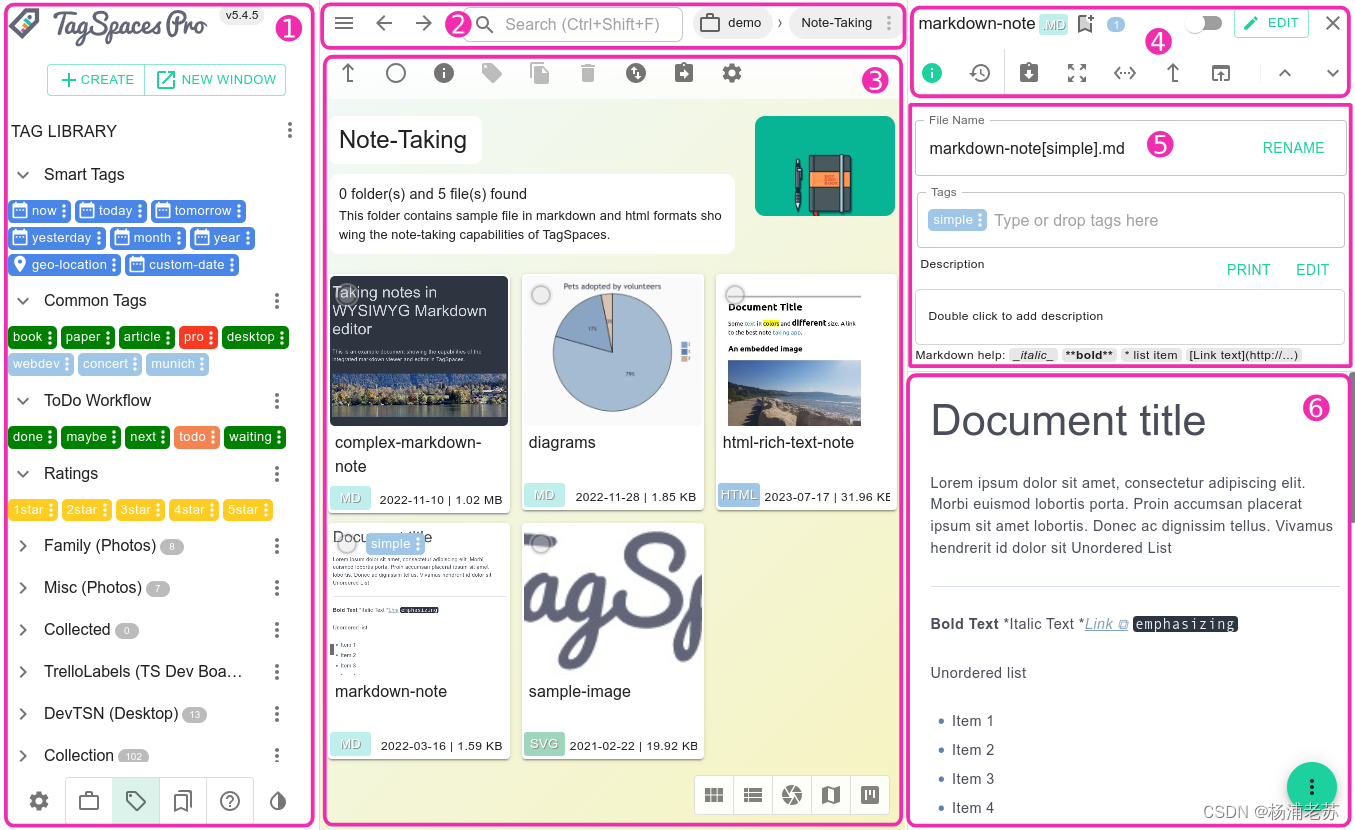Click the yellow 3star rating tag
The image size is (1355, 830).
point(139,510)
